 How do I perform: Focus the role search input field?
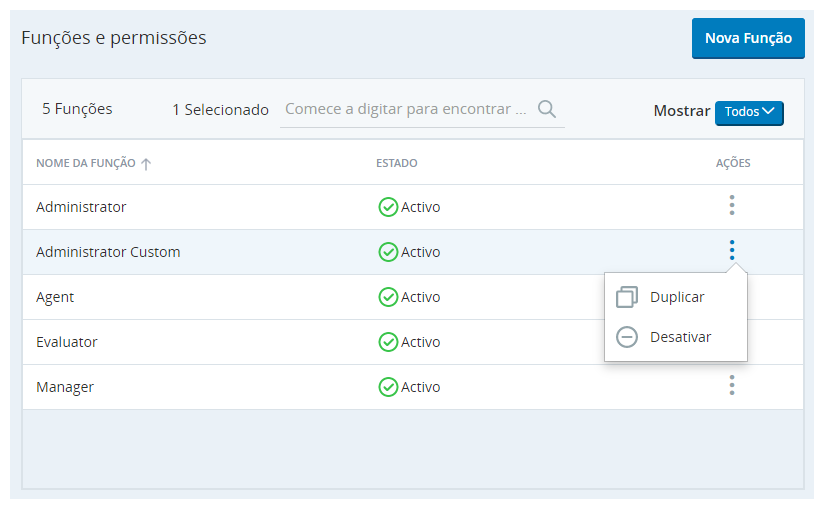(x=406, y=109)
